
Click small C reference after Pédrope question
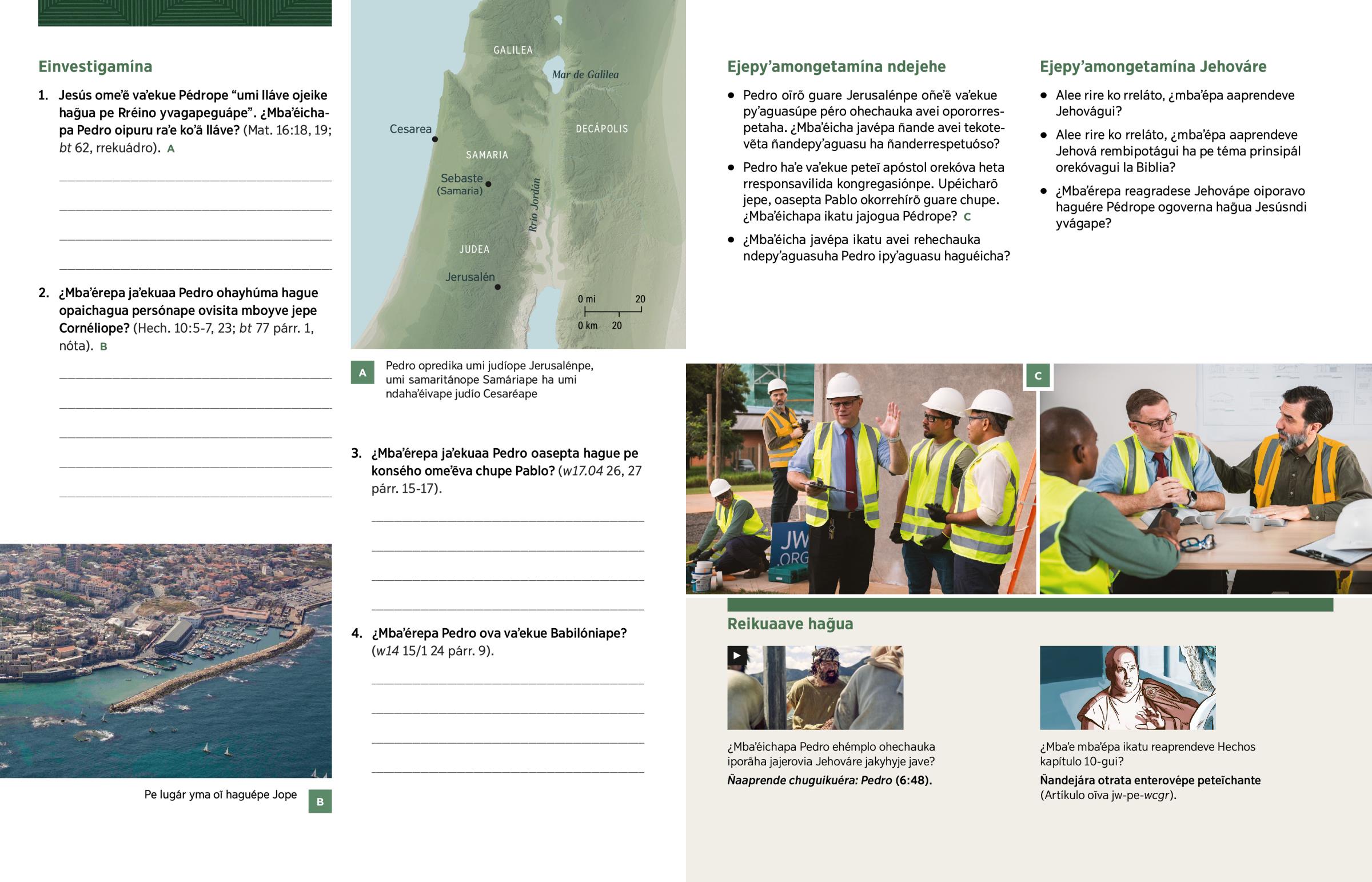967,217
